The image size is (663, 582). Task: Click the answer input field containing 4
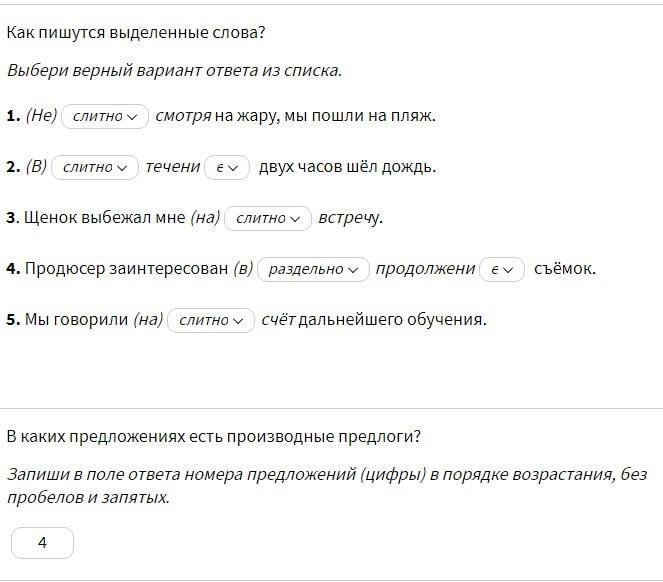click(42, 543)
